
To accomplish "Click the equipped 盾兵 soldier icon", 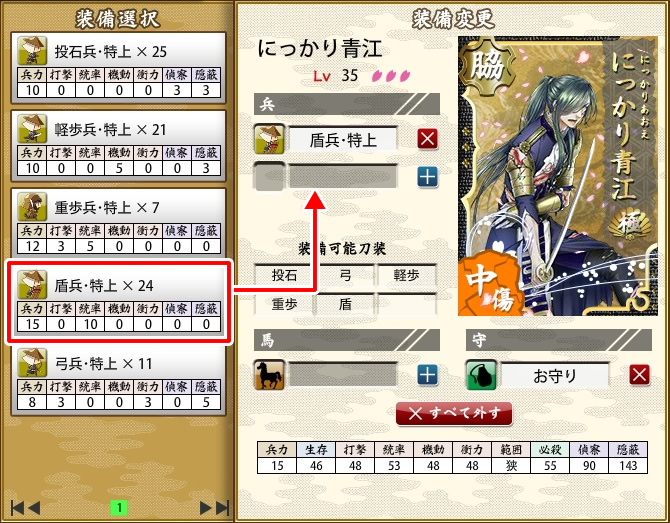I will (x=269, y=139).
